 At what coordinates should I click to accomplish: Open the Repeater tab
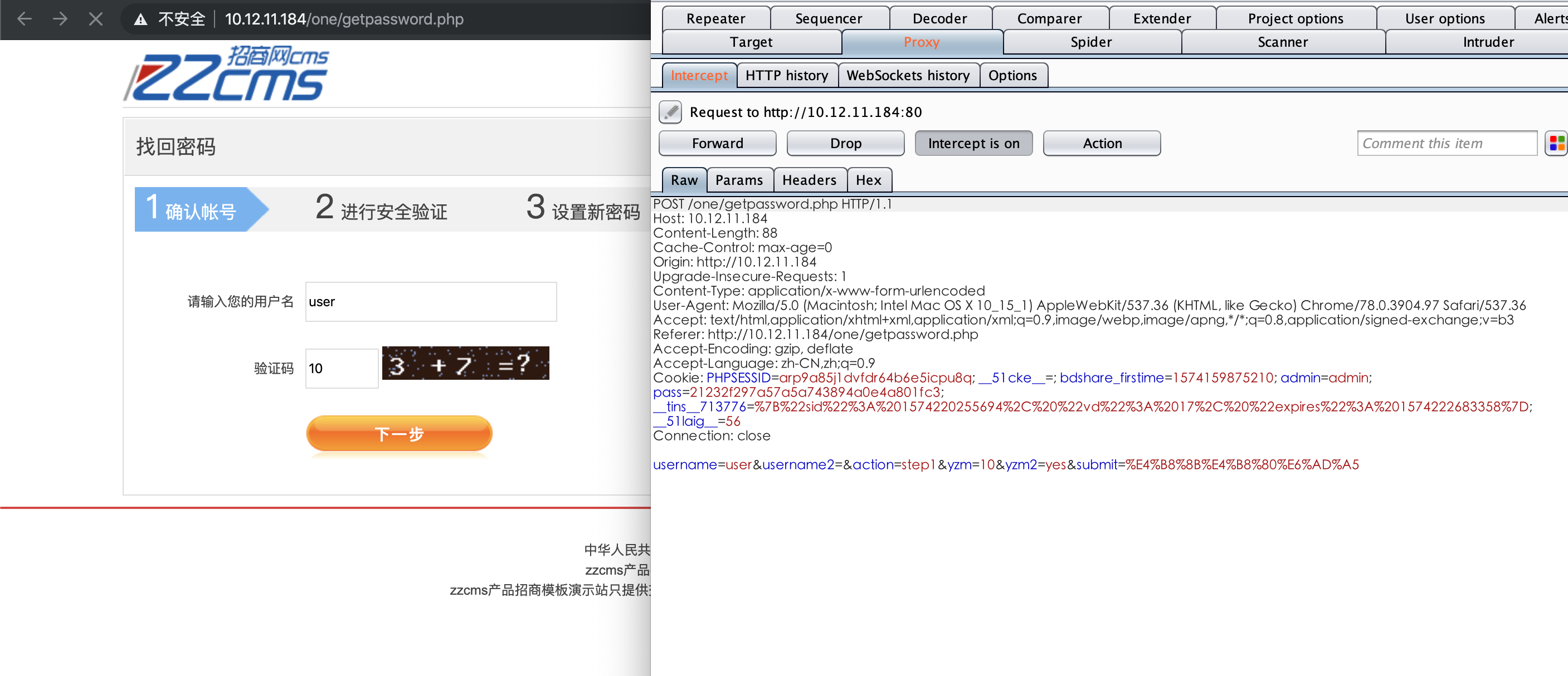pos(715,18)
